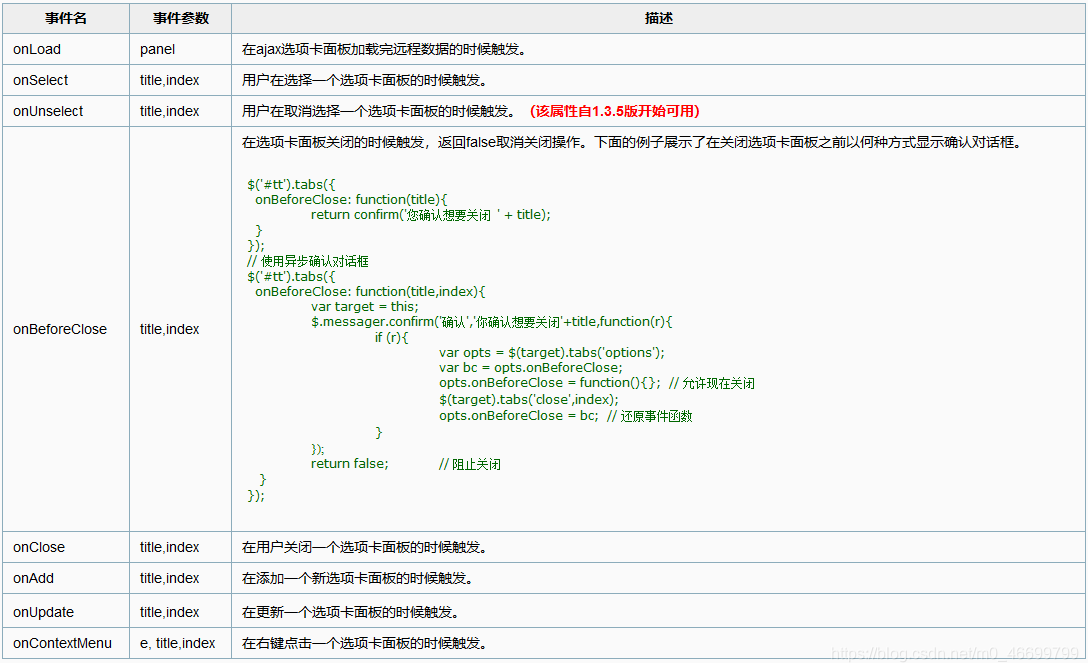Click title,index parameter in the onClose row
1088x672 pixels.
(169, 547)
